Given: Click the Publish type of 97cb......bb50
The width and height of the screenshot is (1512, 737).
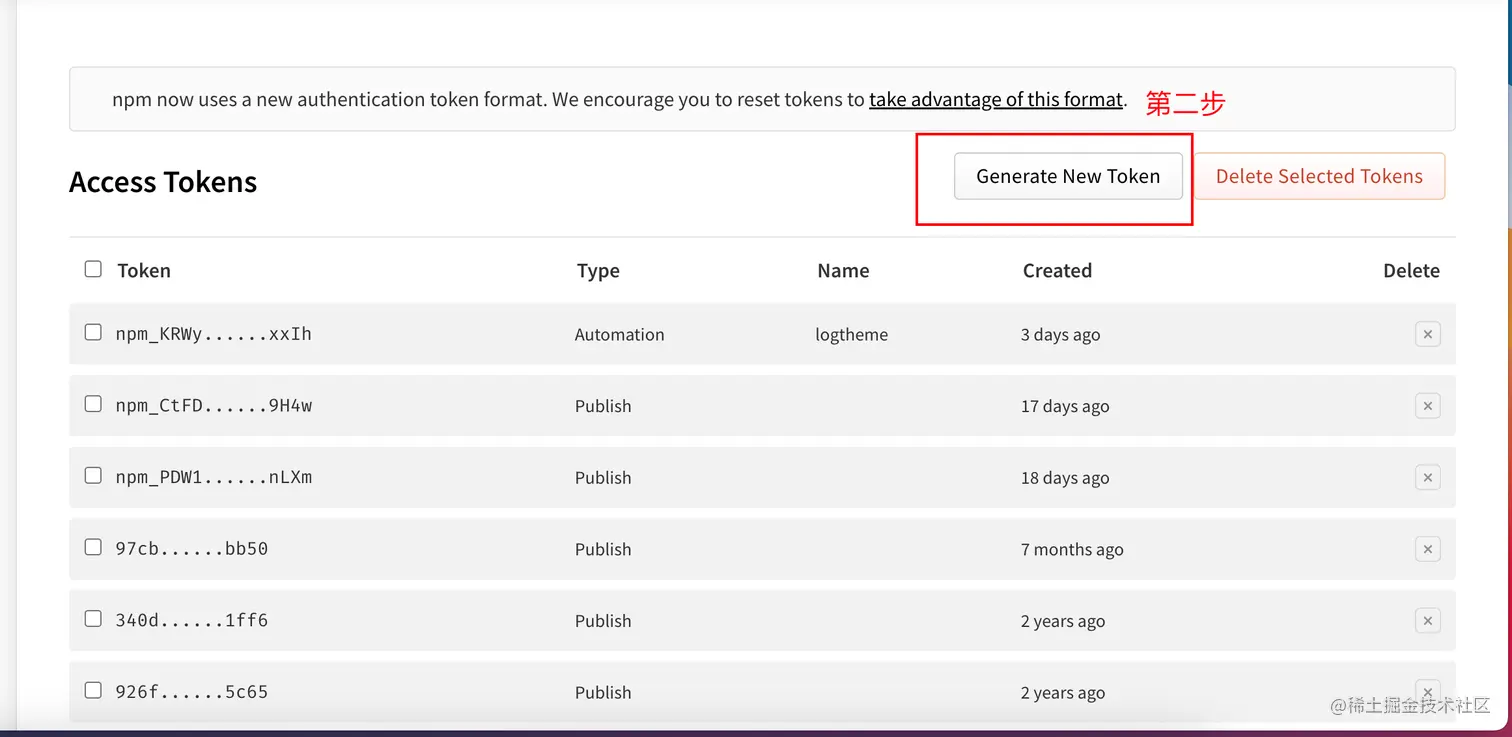Looking at the screenshot, I should click(x=603, y=549).
